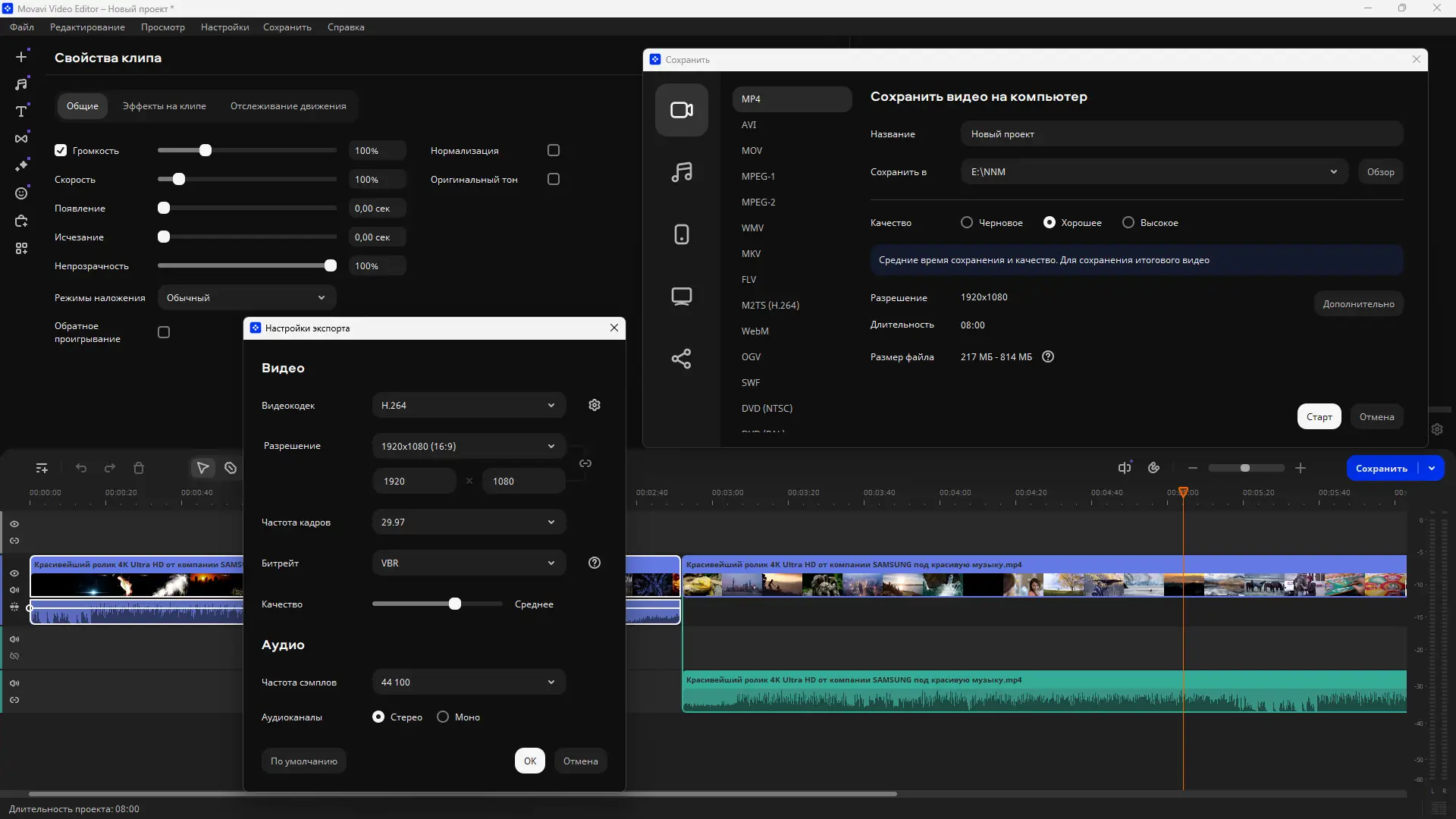Open the Transitions tool in left sidebar

21,139
